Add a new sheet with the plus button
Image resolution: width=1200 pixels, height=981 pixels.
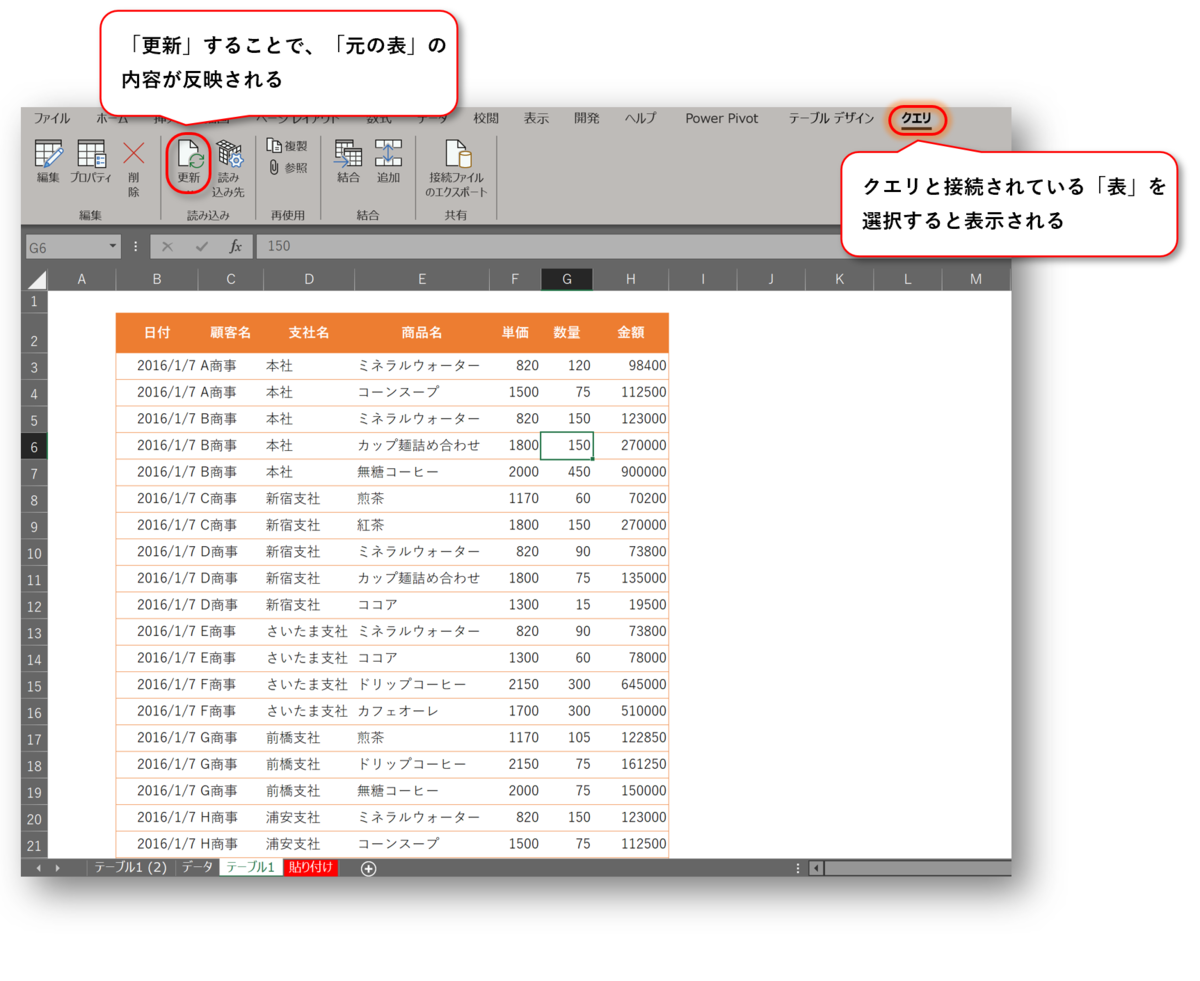[368, 869]
